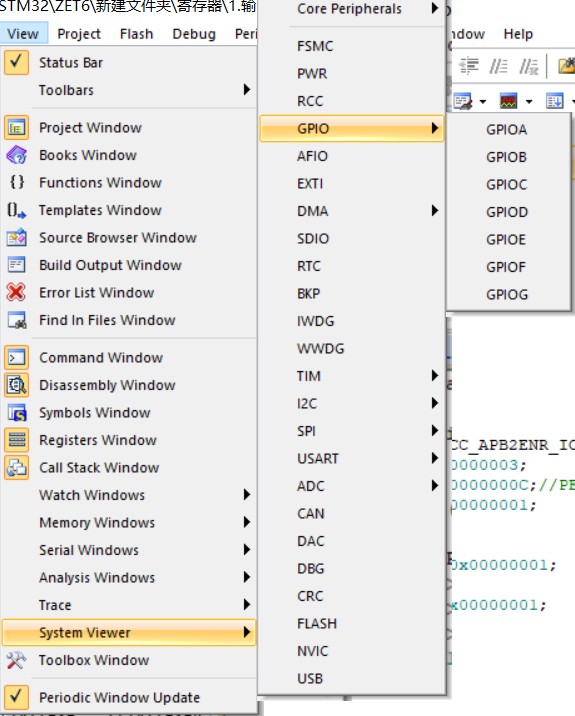This screenshot has width=575, height=716.
Task: Expand the Toolbars submenu arrow
Action: pyautogui.click(x=247, y=90)
